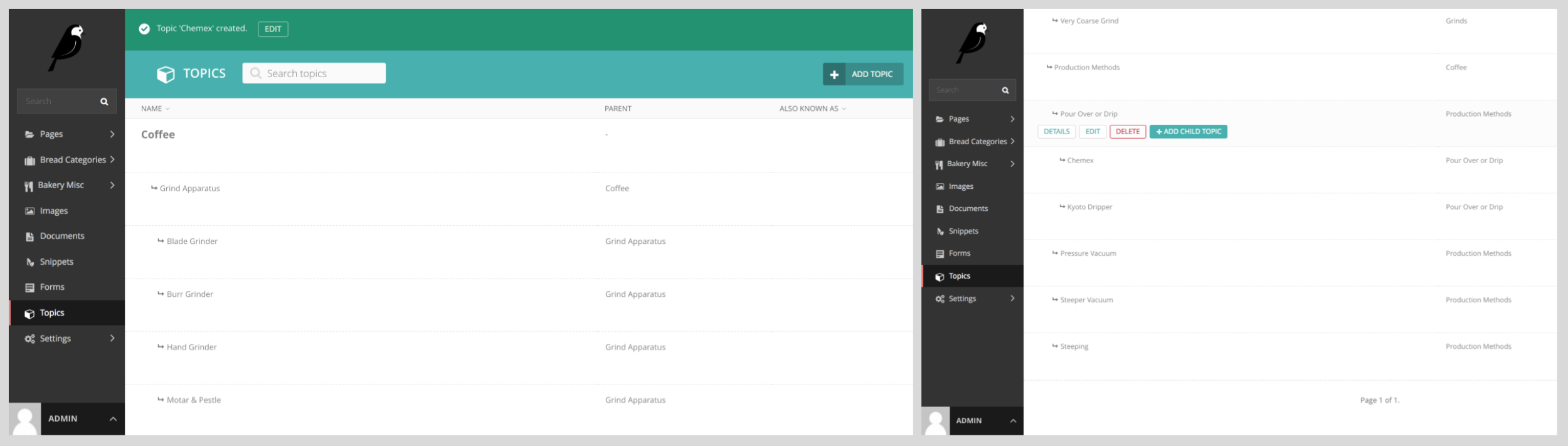1568x446 pixels.
Task: Open DETAILS for Pour Over or Drip
Action: (x=1056, y=132)
